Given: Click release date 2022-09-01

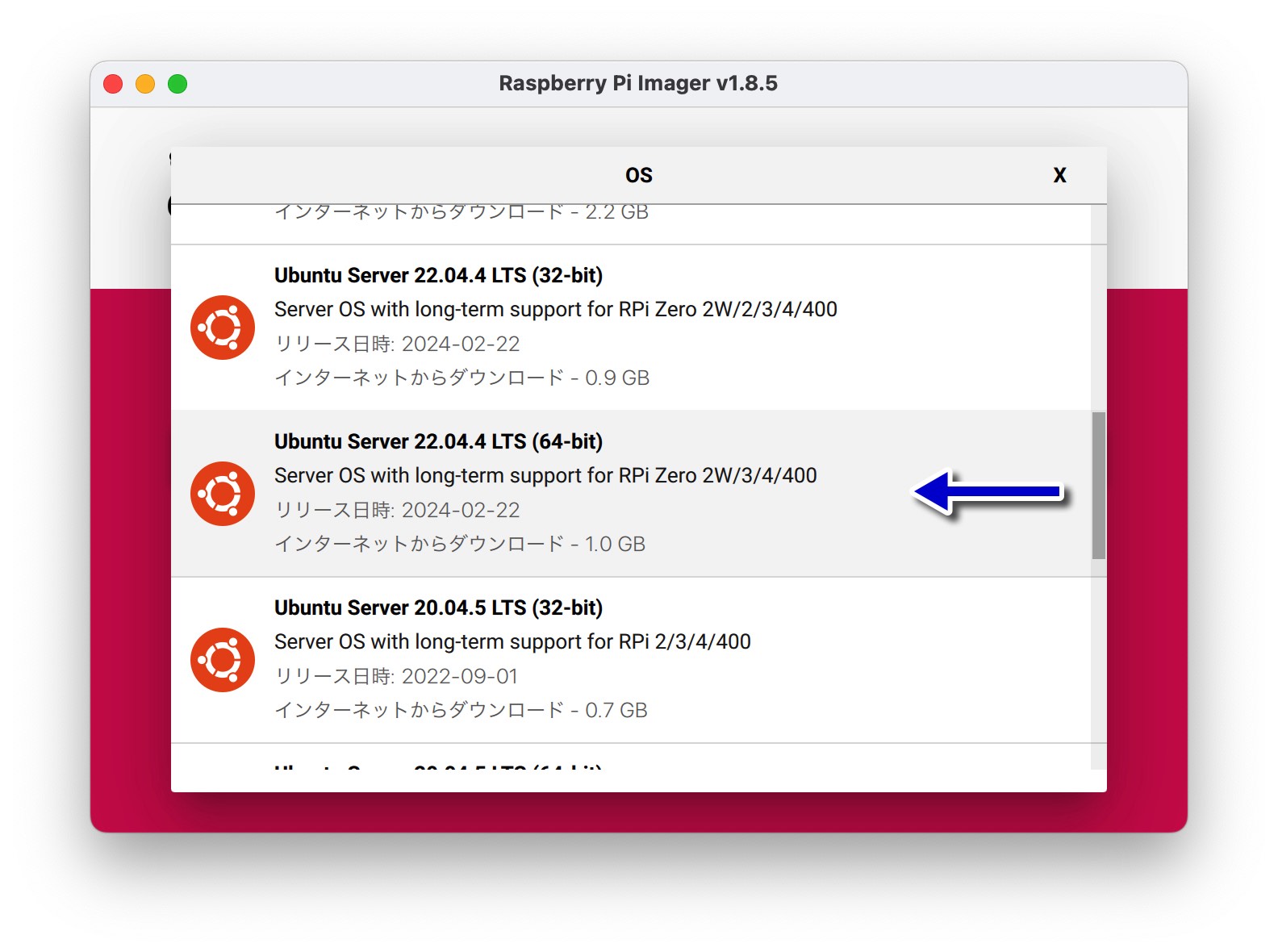Looking at the screenshot, I should [396, 676].
